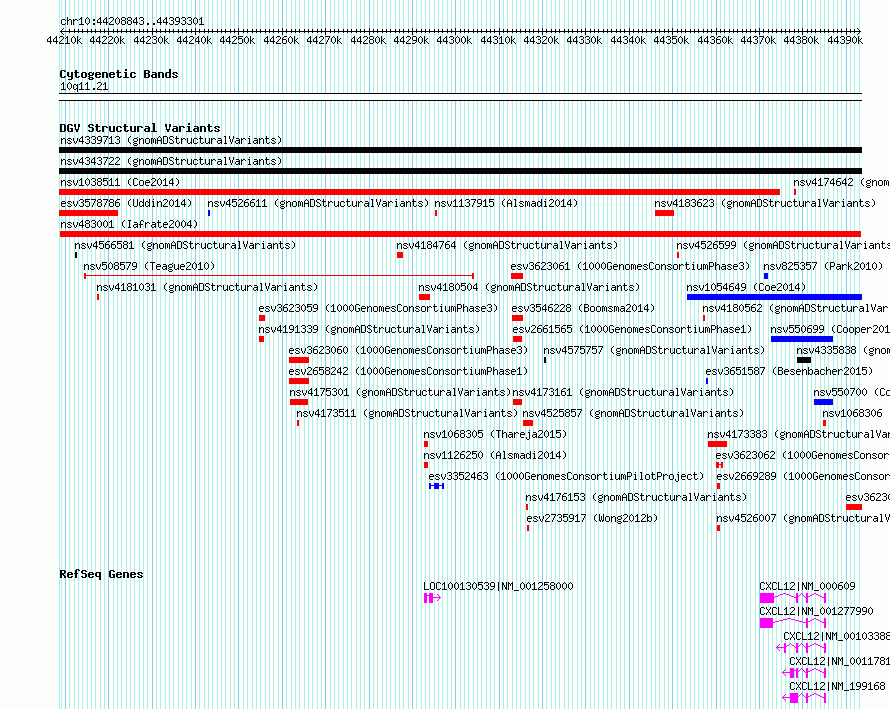This screenshot has height=709, width=890.
Task: Open nsv4184764 gnomAD label
Action: 507,245
